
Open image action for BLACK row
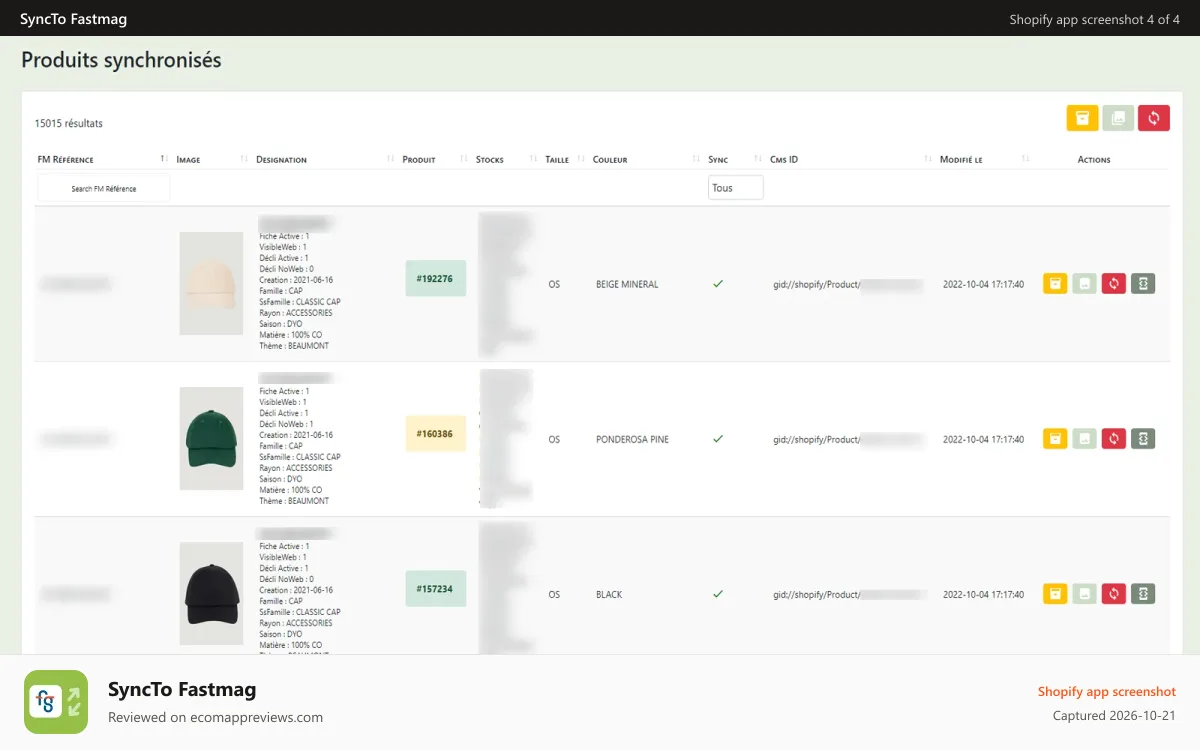1085,594
